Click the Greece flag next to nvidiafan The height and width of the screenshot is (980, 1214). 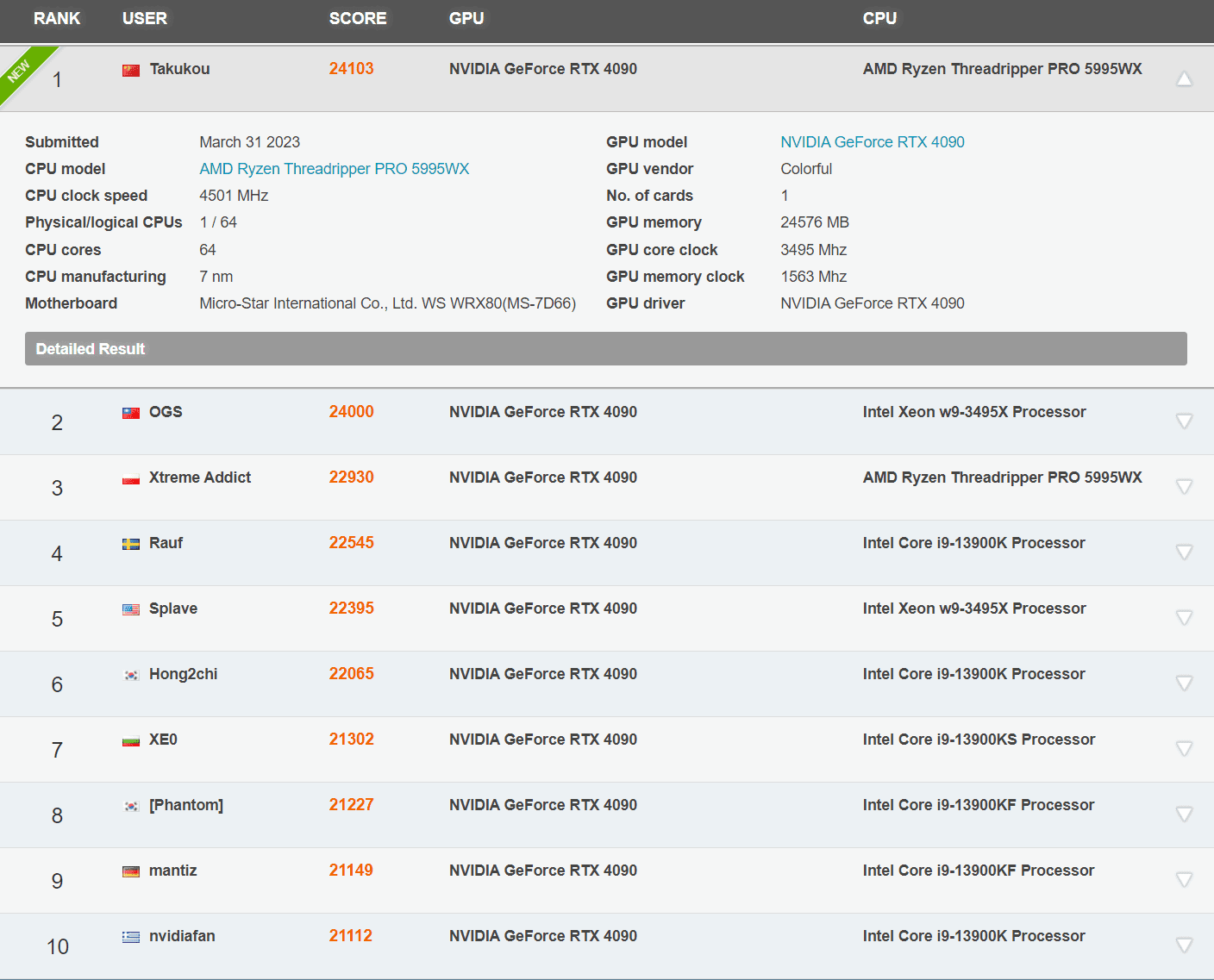131,937
